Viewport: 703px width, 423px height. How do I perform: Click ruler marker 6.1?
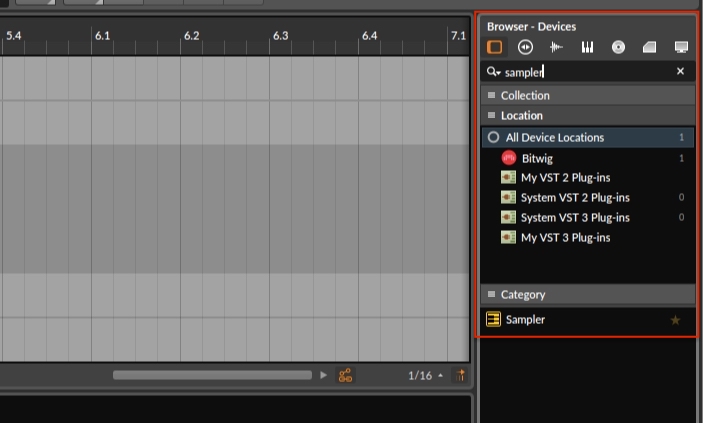coord(102,36)
